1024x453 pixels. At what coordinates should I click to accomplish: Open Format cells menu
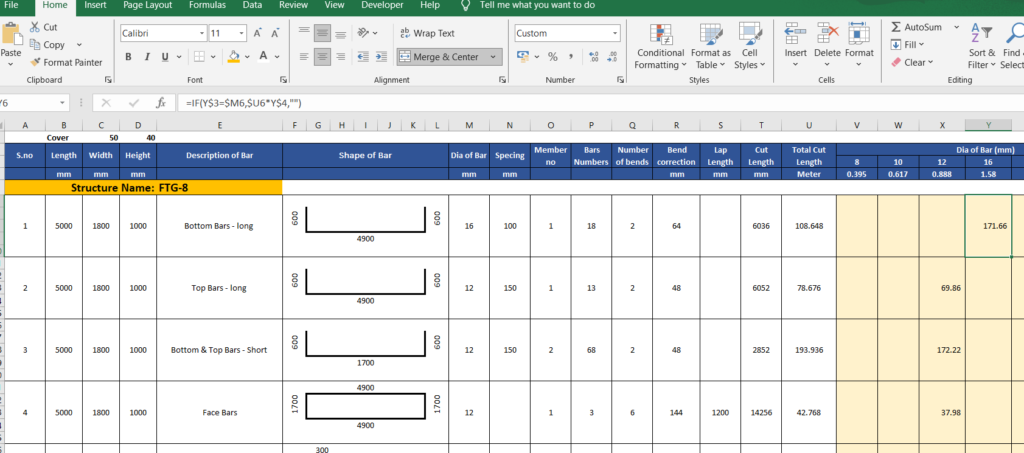[x=859, y=46]
